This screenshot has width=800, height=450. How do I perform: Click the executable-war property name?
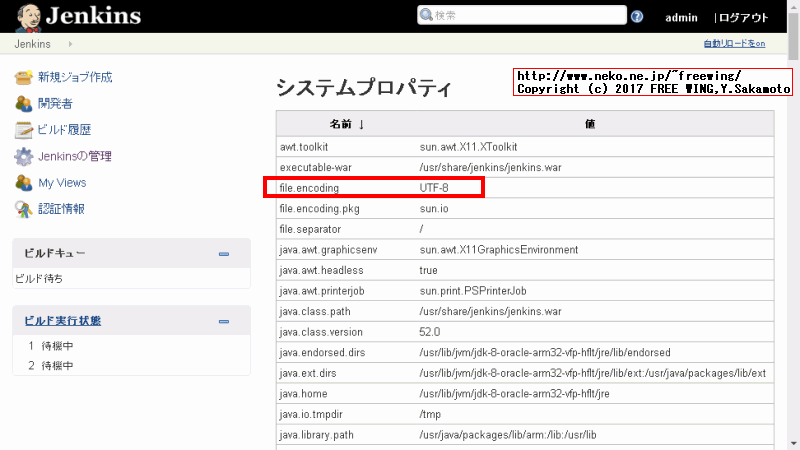tap(316, 167)
